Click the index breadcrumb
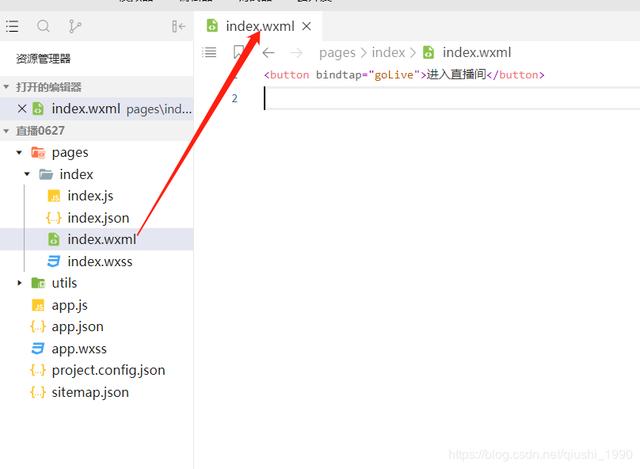This screenshot has width=640, height=469. pos(388,52)
